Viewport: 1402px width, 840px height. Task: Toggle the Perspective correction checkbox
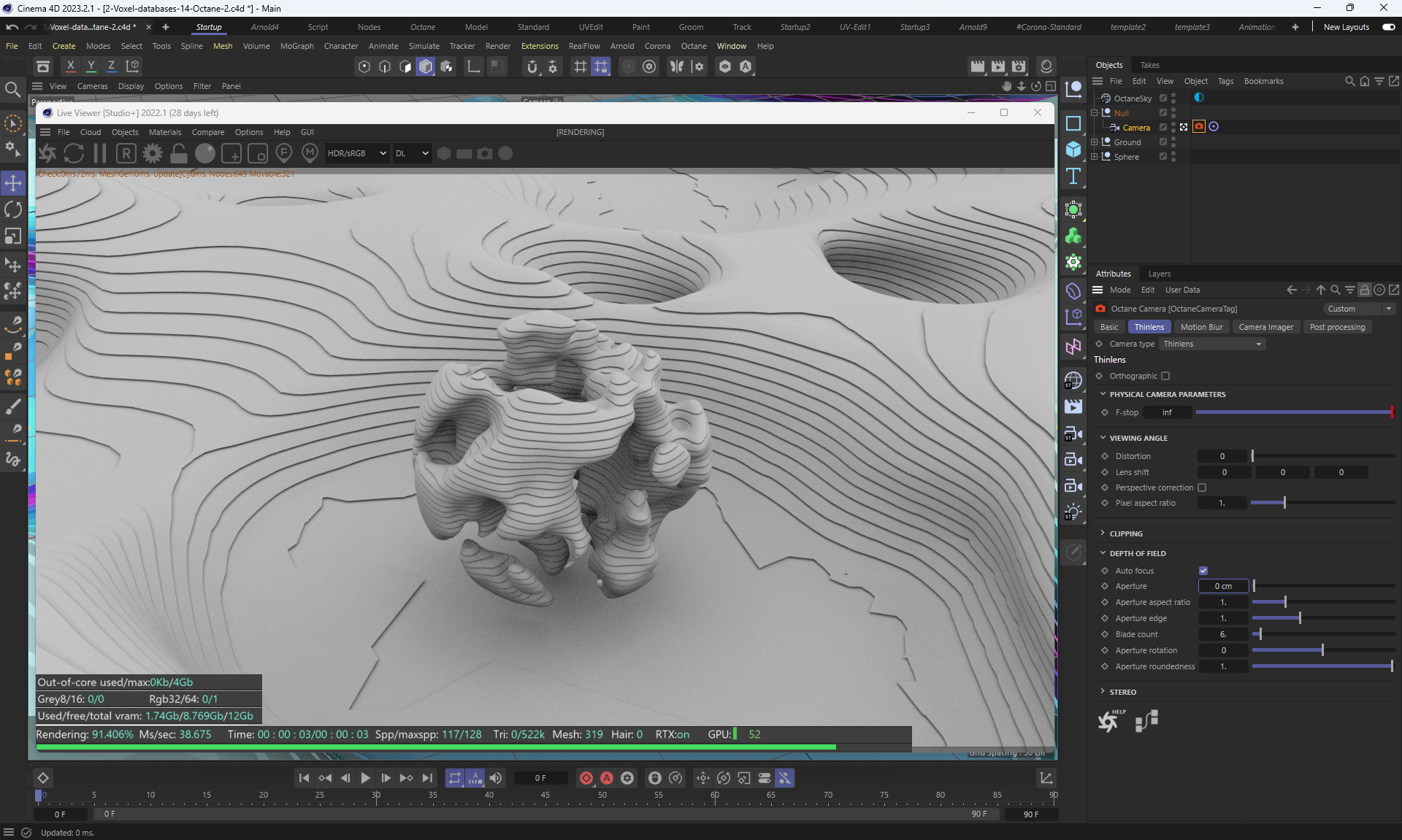coord(1202,488)
